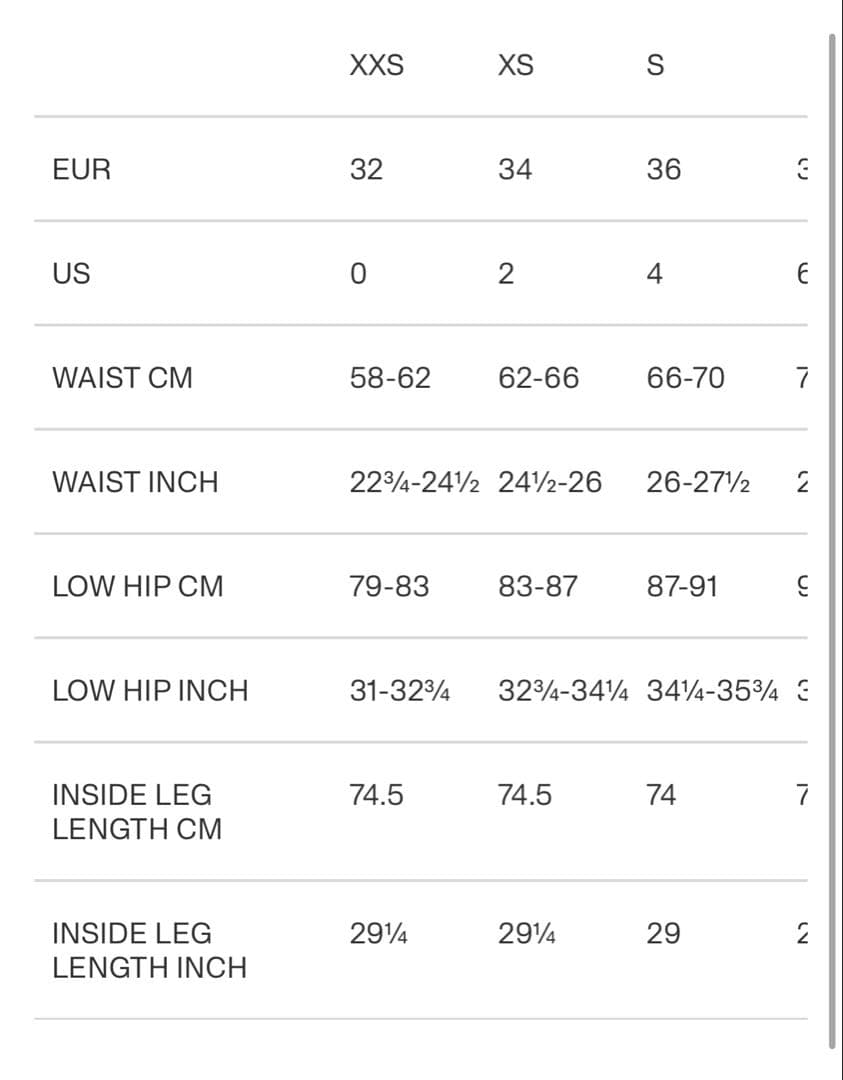The width and height of the screenshot is (843, 1080).
Task: Click the vertical scrollbar on the right
Action: (x=832, y=540)
